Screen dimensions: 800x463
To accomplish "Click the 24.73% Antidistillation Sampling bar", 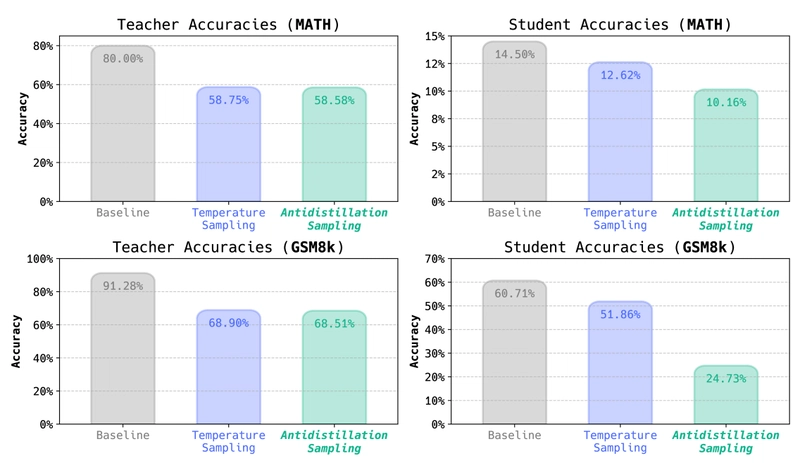I will coord(726,395).
